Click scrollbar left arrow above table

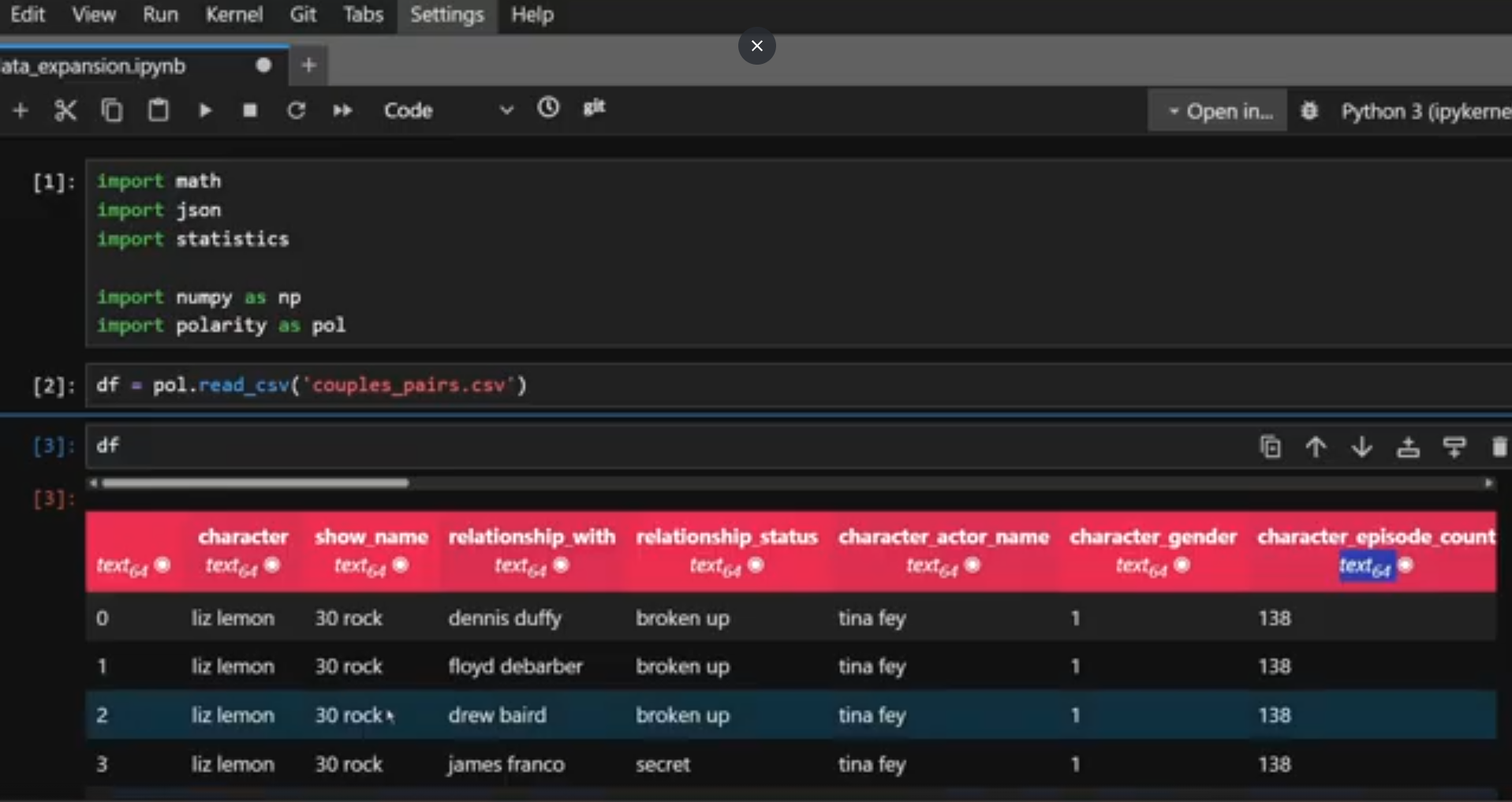pos(93,483)
